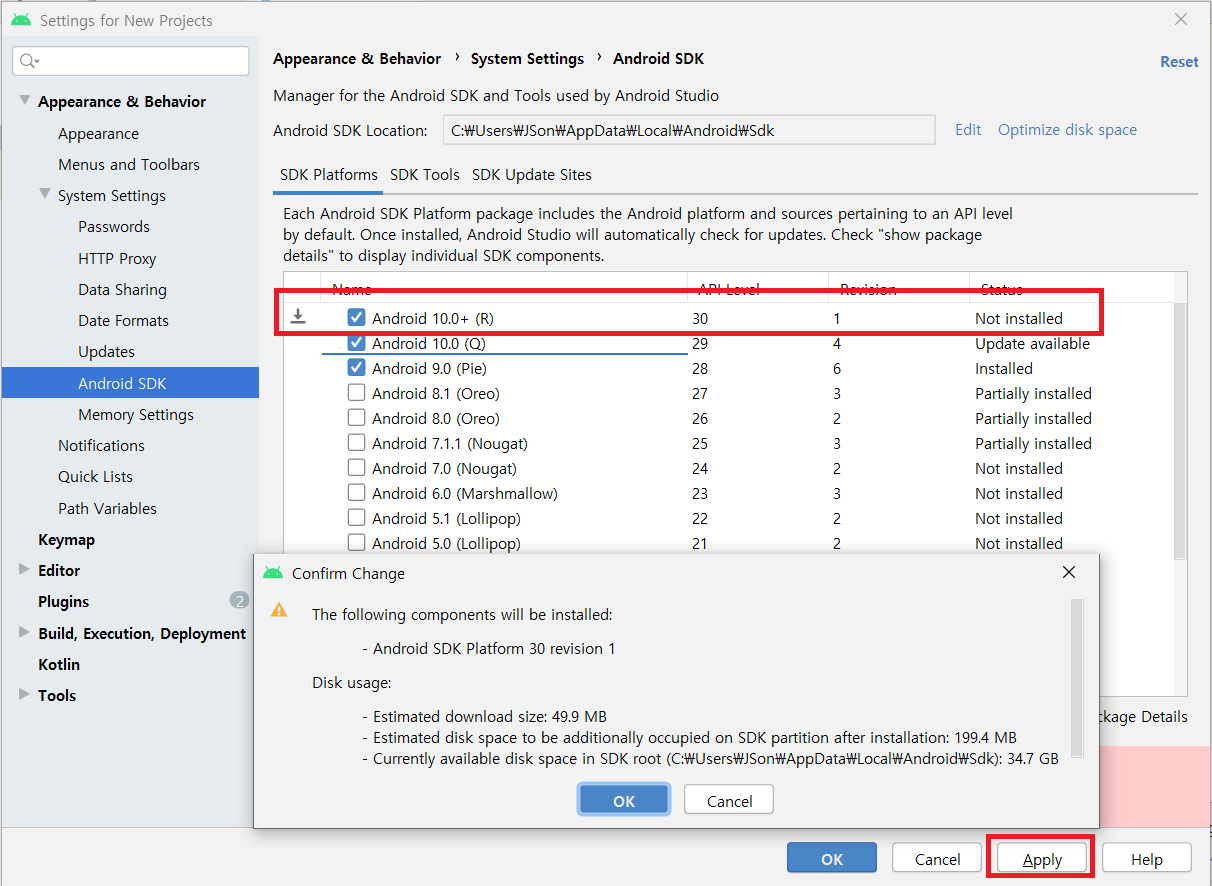The height and width of the screenshot is (886, 1212).
Task: Click the Confirm Change dialog scrollbar
Action: pos(1076,678)
